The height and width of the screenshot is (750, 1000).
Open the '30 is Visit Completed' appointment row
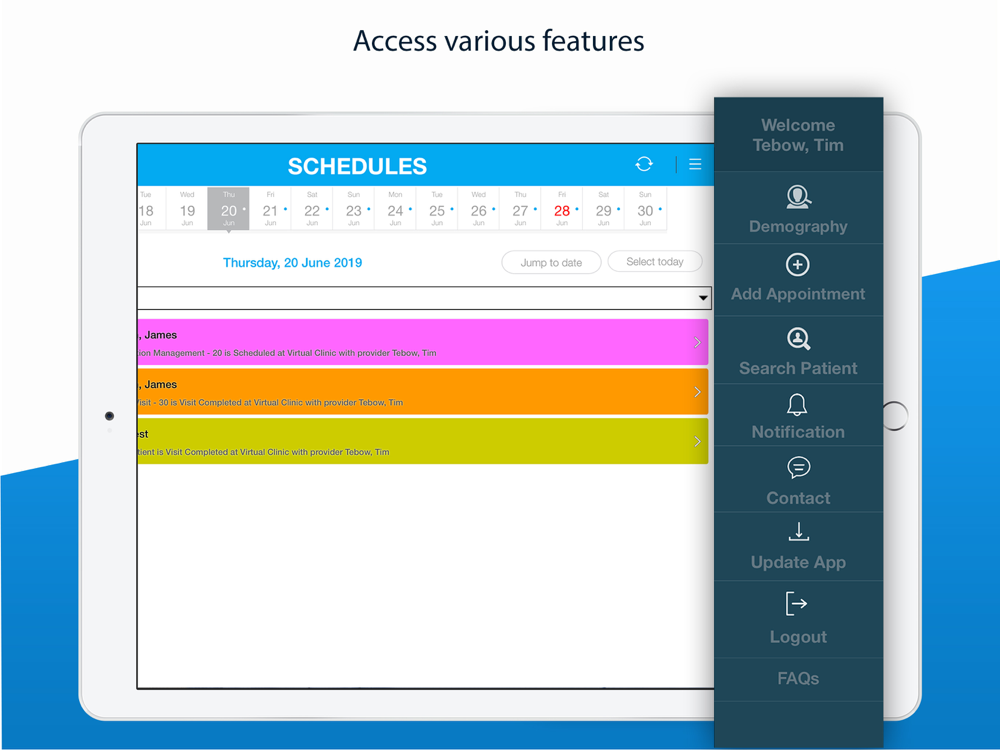(x=423, y=392)
